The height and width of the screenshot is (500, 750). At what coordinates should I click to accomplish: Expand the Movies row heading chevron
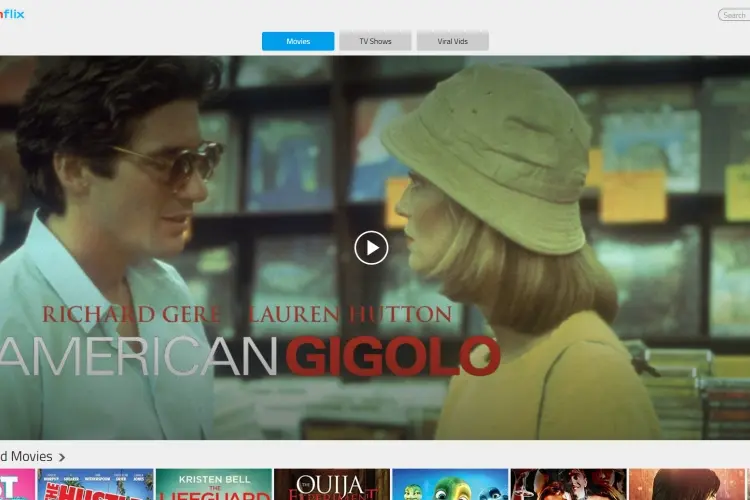[62, 457]
